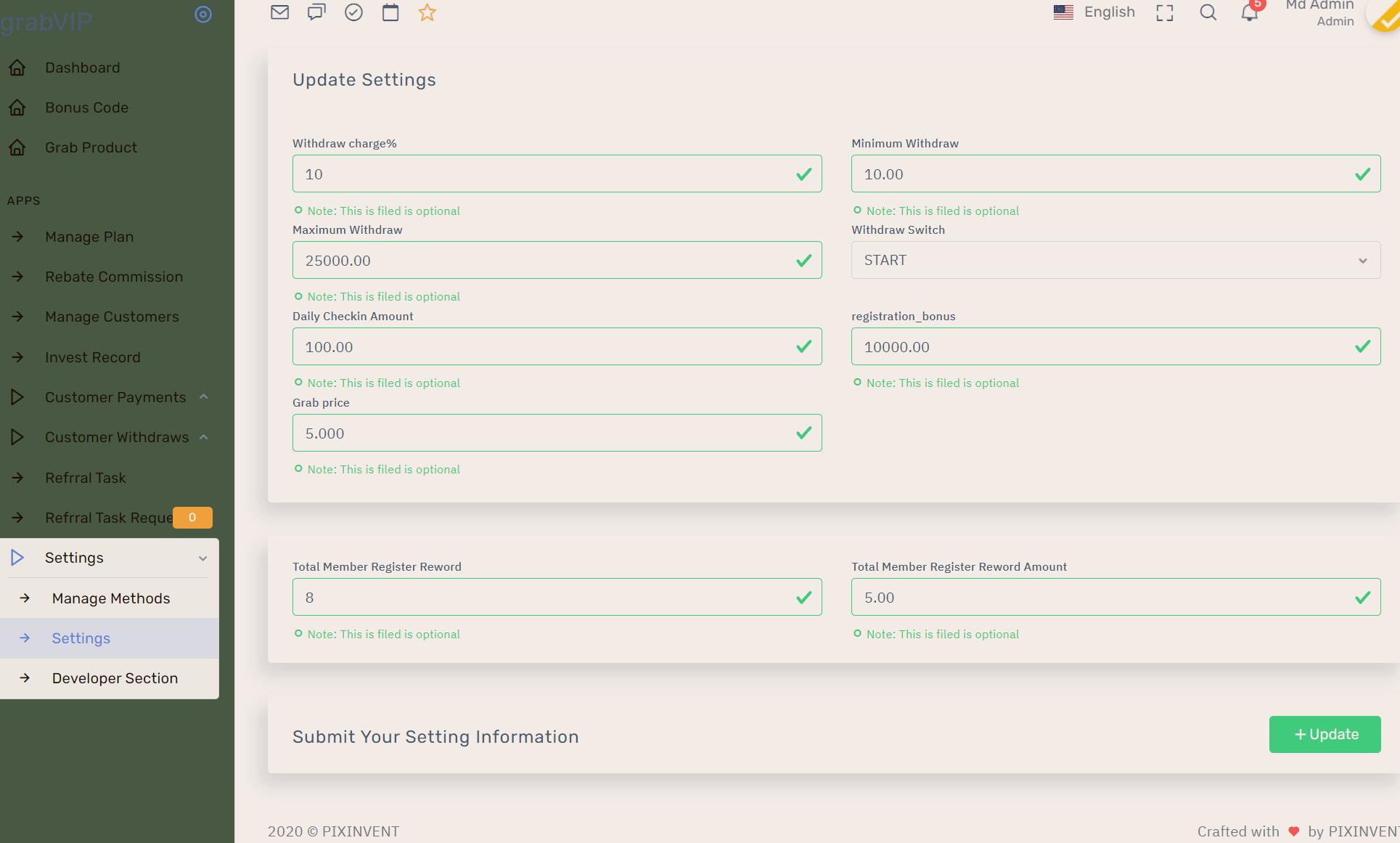Click the star bookmark icon
This screenshot has height=843, width=1400.
point(427,12)
